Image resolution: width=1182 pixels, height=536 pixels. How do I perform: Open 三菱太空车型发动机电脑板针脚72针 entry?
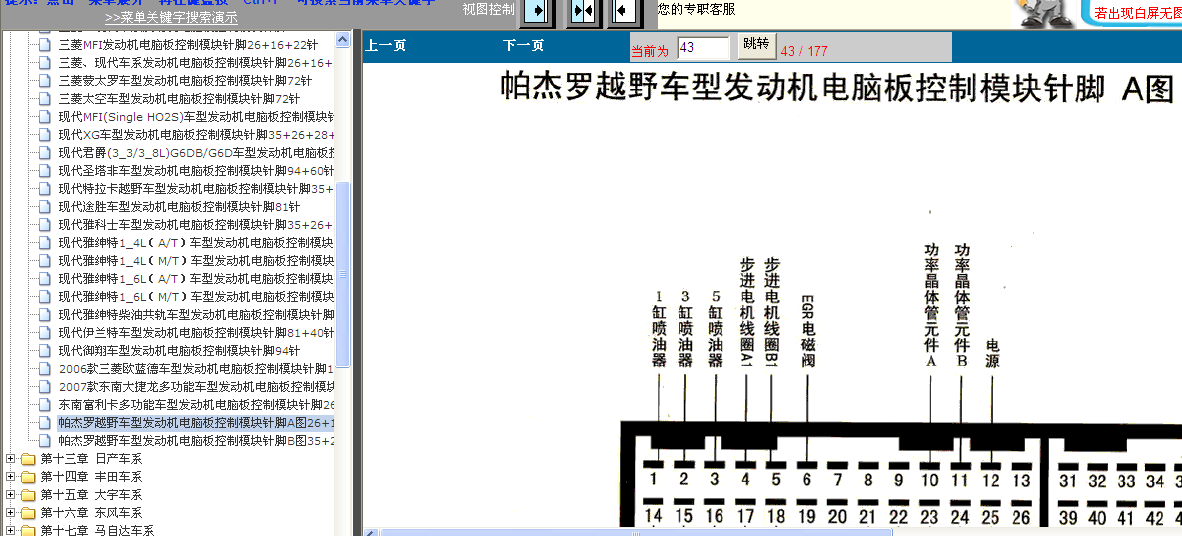[x=179, y=98]
